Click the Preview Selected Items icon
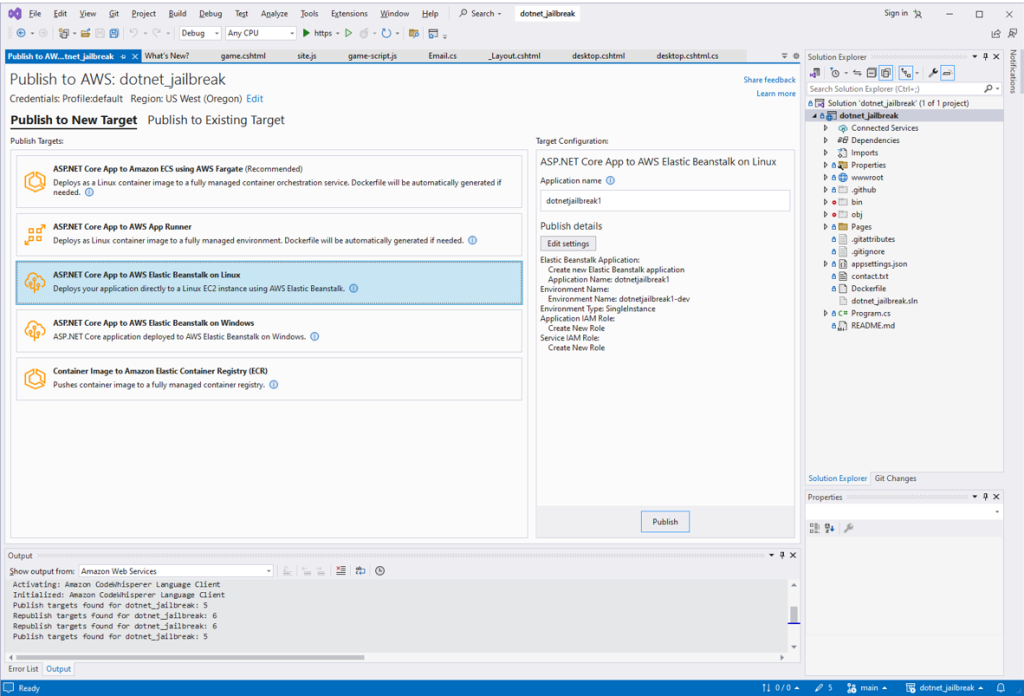The image size is (1024, 696). click(x=946, y=72)
